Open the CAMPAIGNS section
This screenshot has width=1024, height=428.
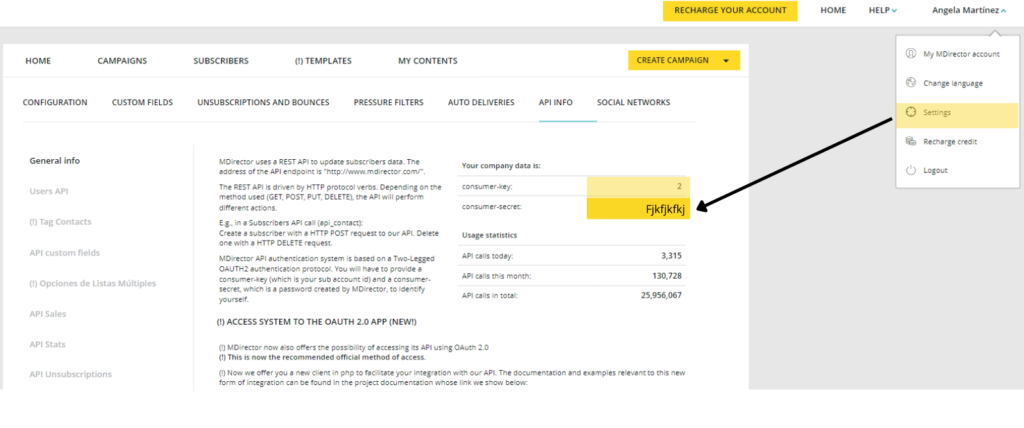click(122, 61)
